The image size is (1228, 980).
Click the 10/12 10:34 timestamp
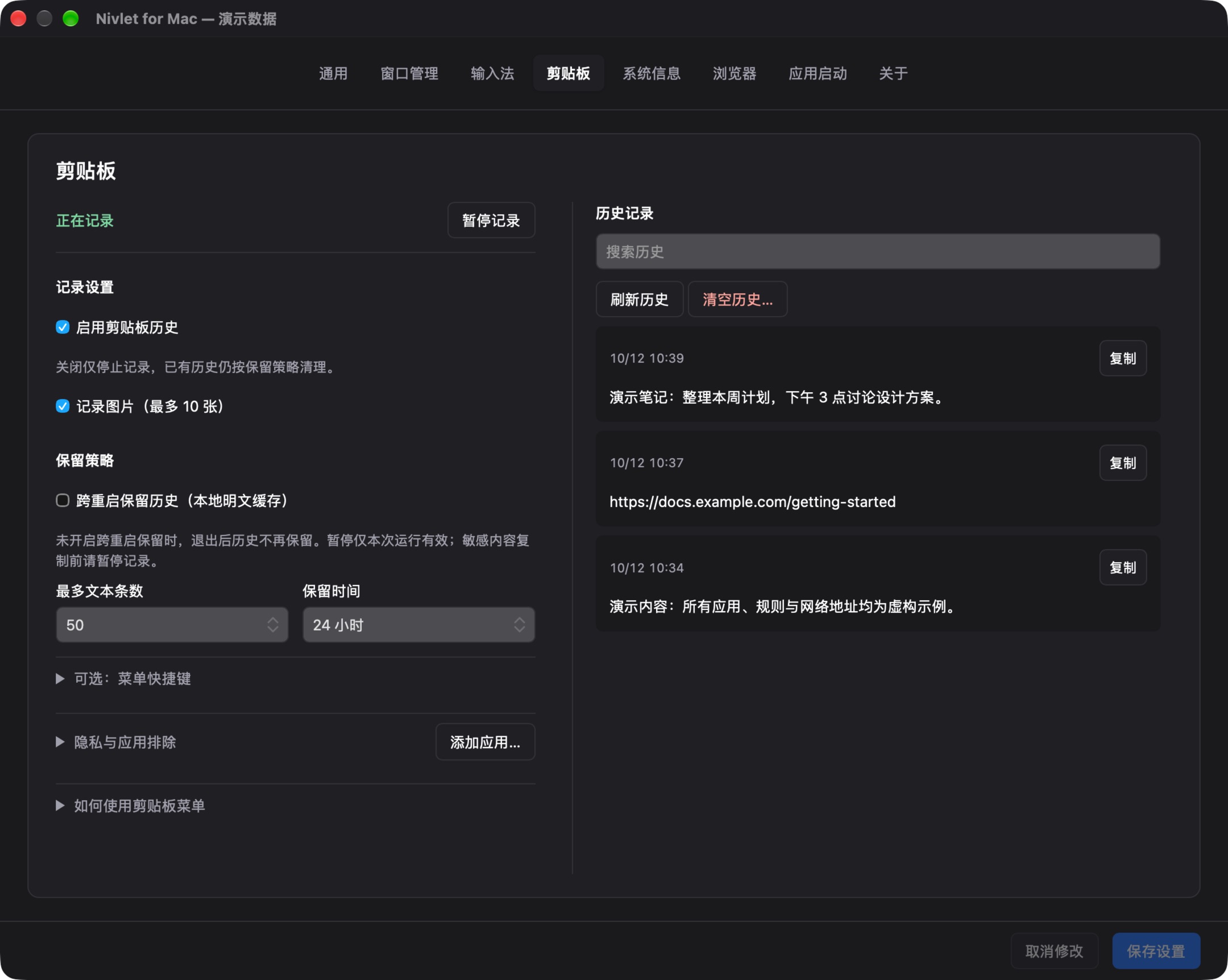pyautogui.click(x=646, y=568)
